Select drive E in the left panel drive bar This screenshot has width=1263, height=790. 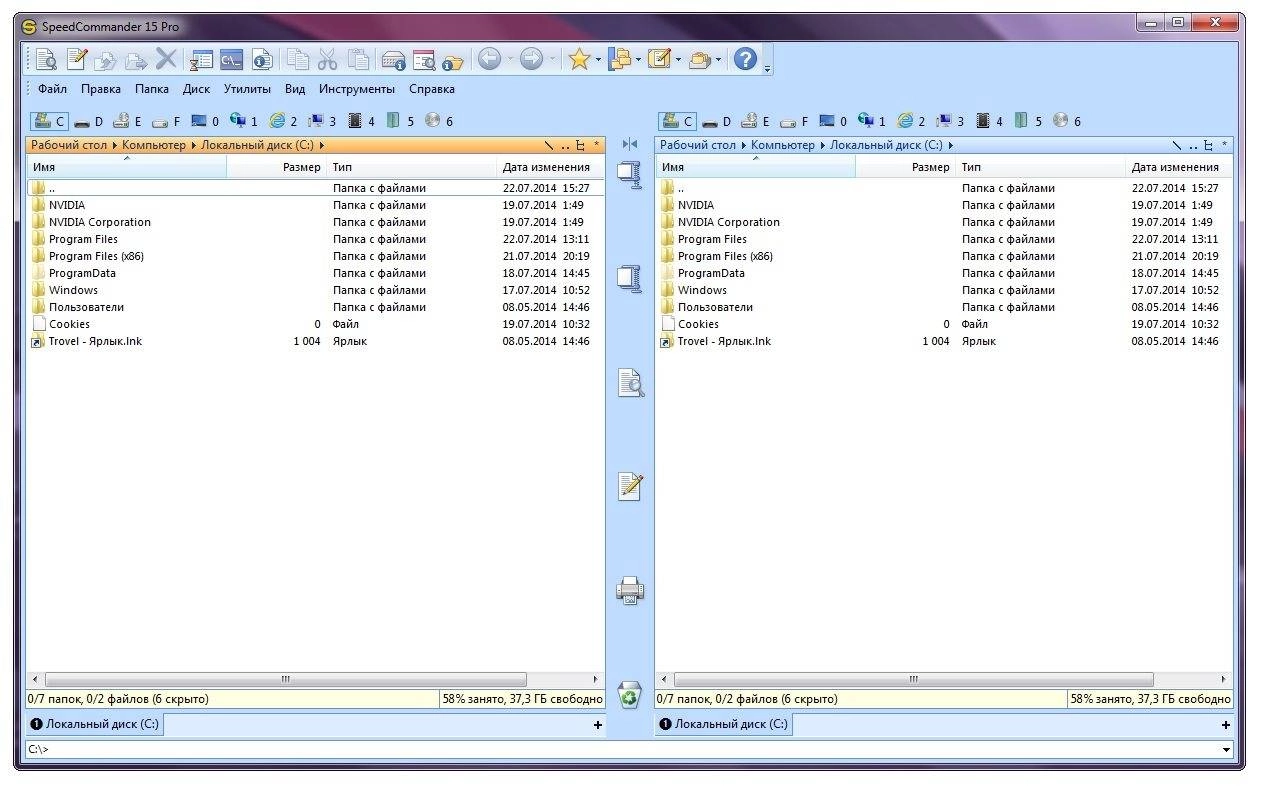click(127, 121)
